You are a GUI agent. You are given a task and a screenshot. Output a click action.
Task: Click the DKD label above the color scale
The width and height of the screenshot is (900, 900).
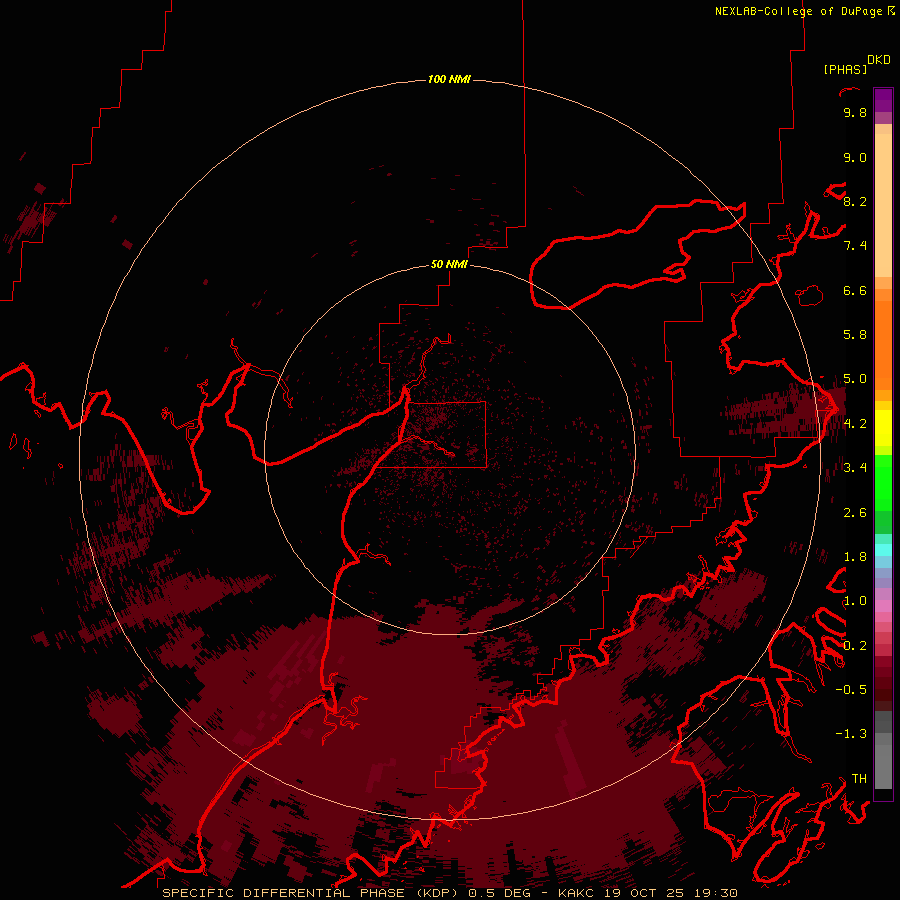(x=879, y=60)
